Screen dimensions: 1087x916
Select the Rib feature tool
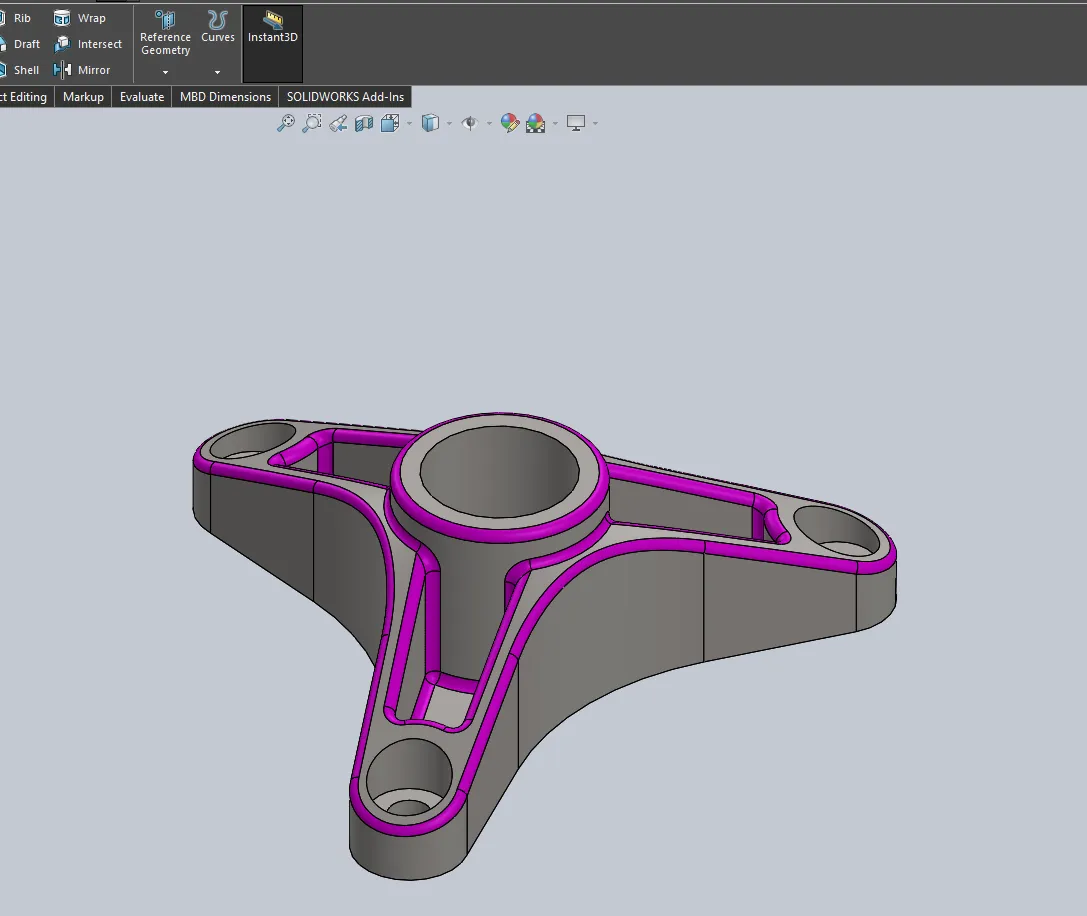tap(22, 17)
